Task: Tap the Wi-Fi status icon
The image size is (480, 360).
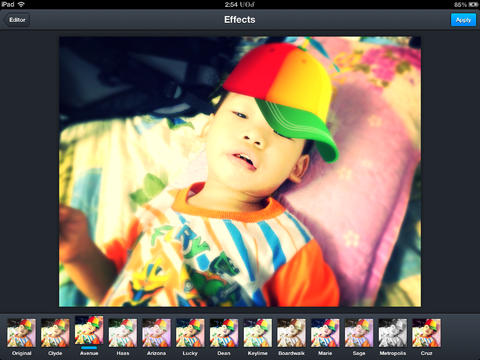Action: pos(21,4)
